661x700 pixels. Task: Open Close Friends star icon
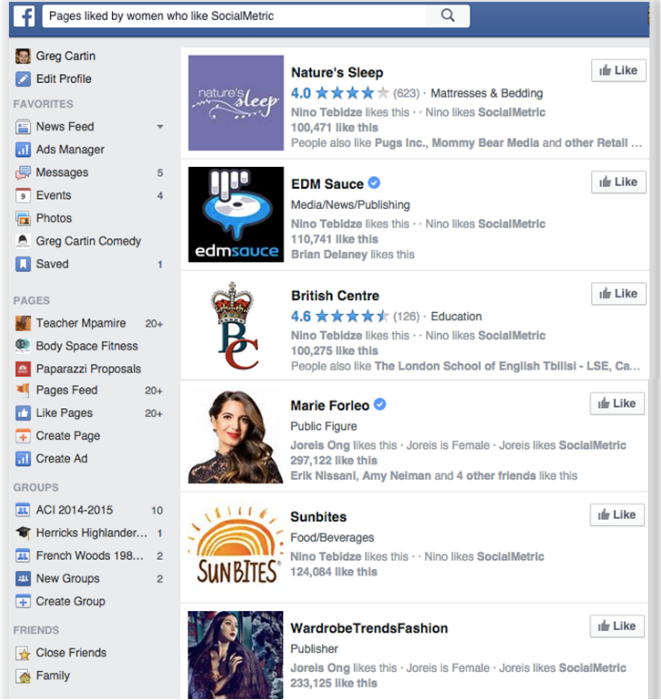point(23,653)
